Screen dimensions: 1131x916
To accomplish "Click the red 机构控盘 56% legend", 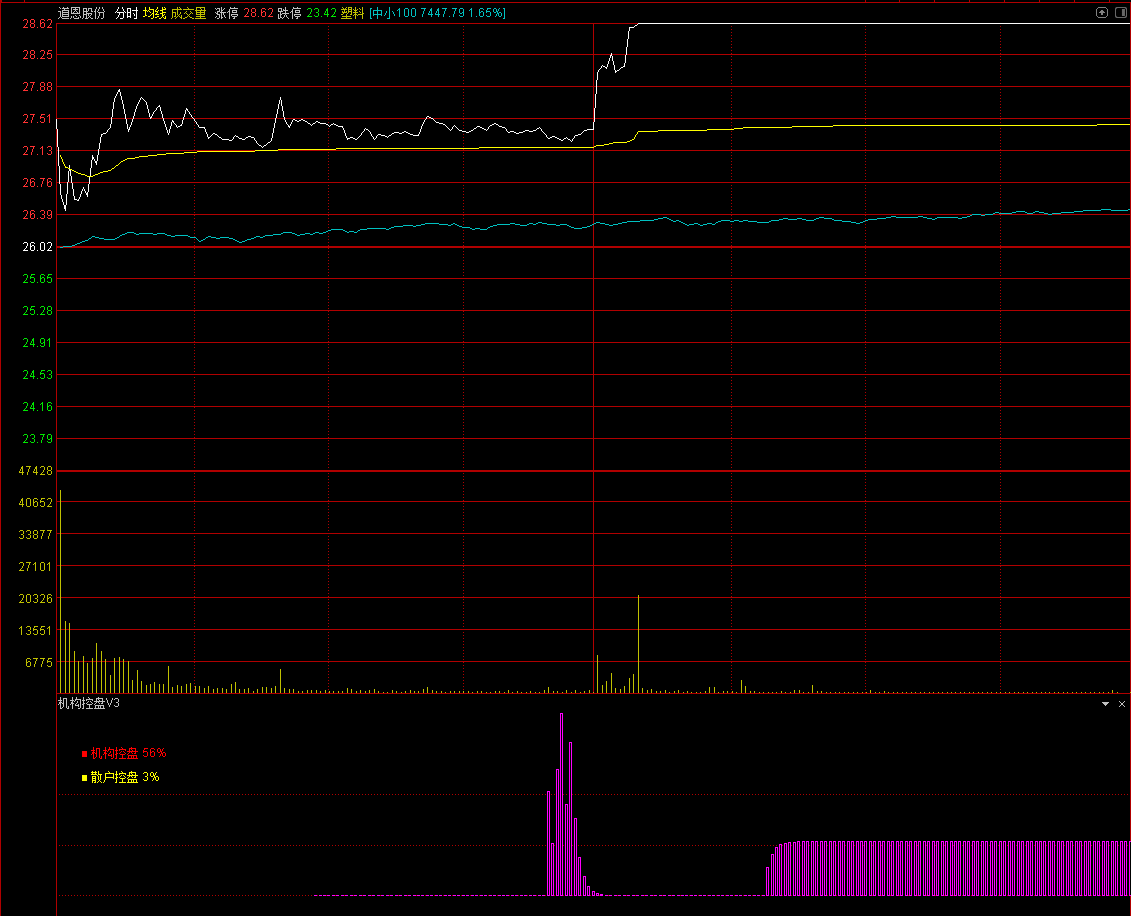I will click(x=124, y=753).
